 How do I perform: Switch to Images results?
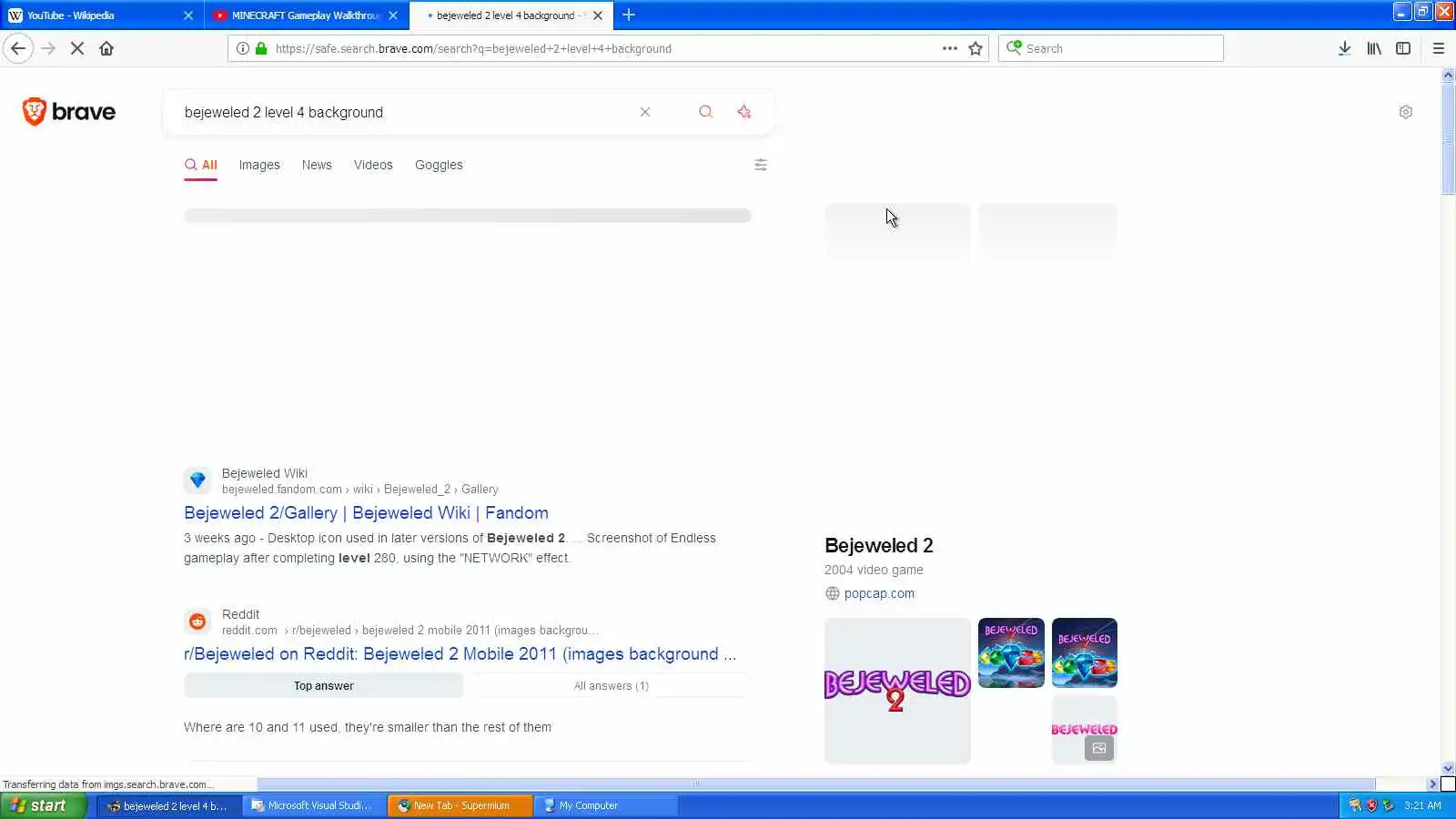(x=259, y=165)
